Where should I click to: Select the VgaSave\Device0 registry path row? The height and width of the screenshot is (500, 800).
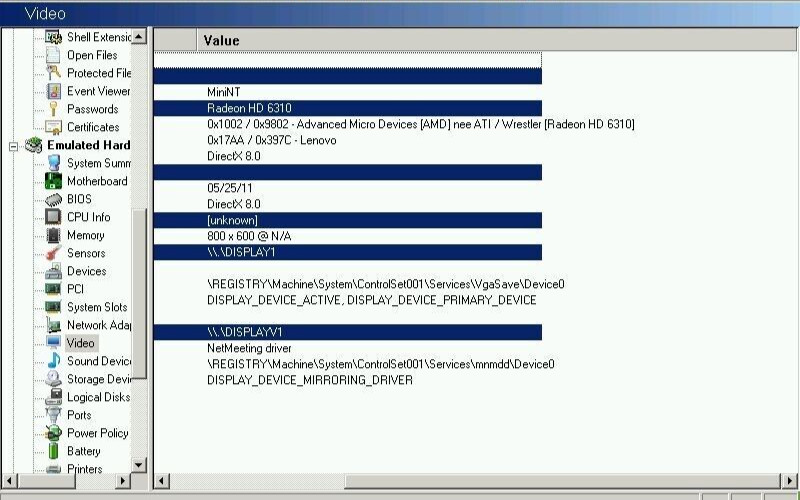pyautogui.click(x=359, y=284)
